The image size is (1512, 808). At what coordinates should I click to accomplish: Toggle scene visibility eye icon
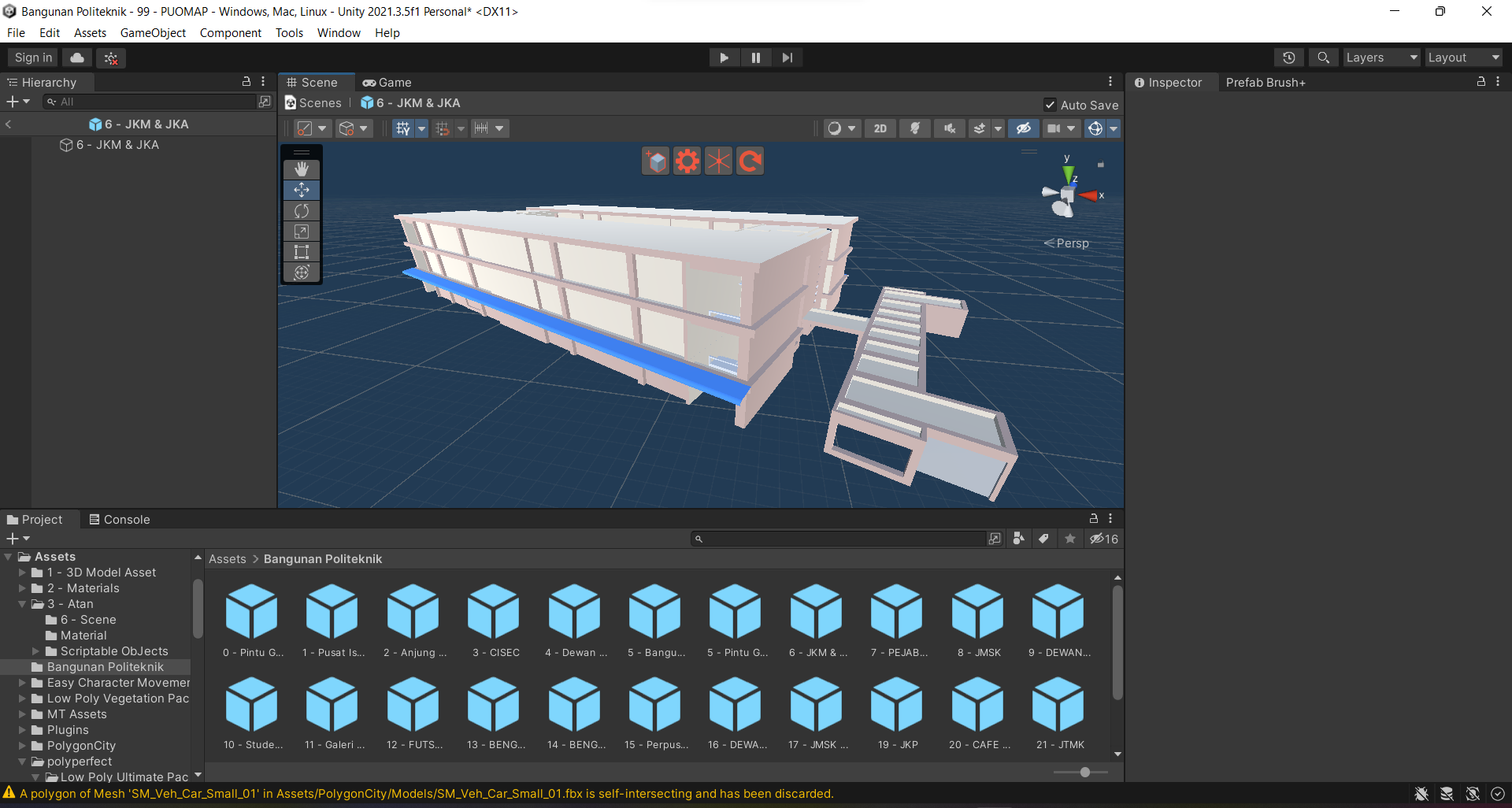coord(1023,128)
